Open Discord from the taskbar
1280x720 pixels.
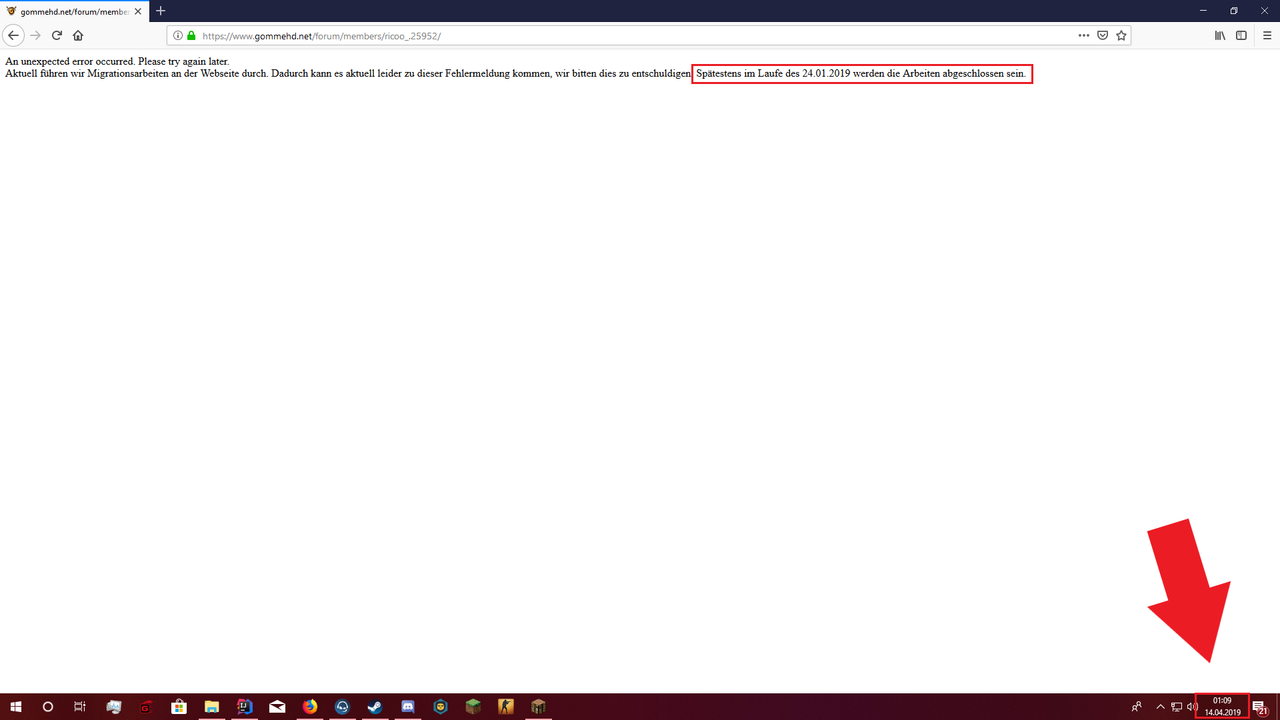408,707
